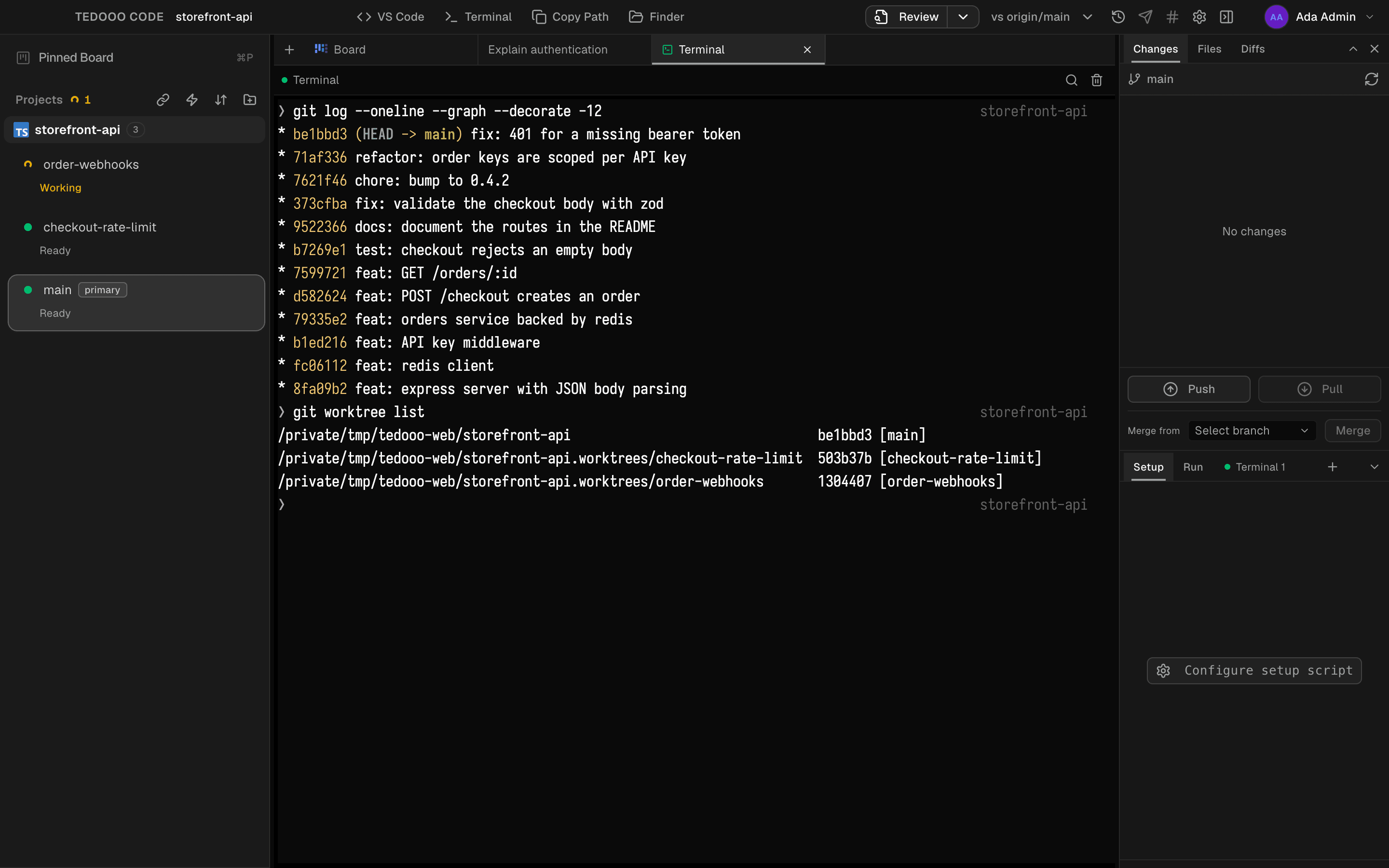Click the TEDOOO CODE app title
The width and height of the screenshot is (1389, 868).
119,17
